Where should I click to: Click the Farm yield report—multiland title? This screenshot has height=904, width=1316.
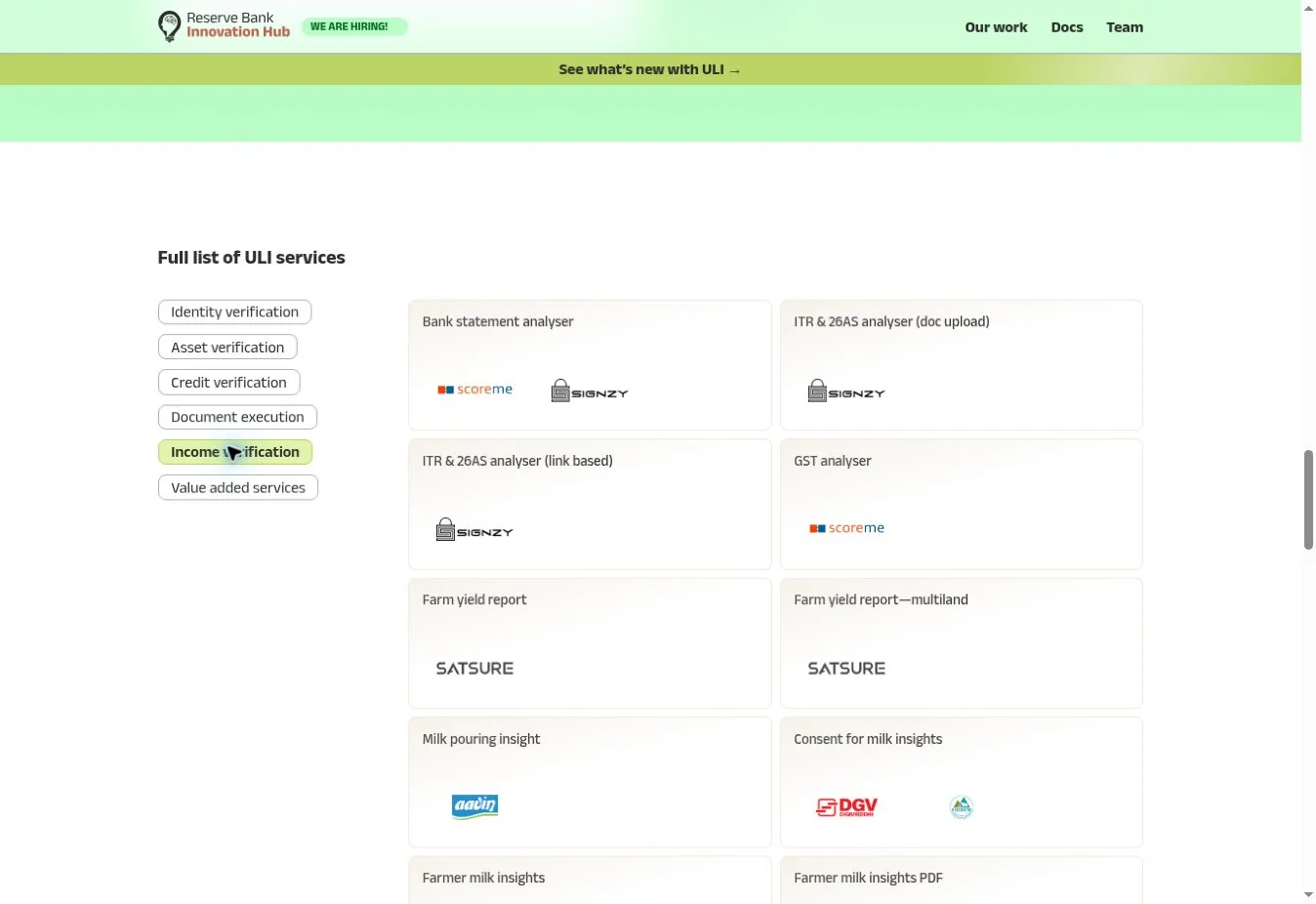coord(881,599)
